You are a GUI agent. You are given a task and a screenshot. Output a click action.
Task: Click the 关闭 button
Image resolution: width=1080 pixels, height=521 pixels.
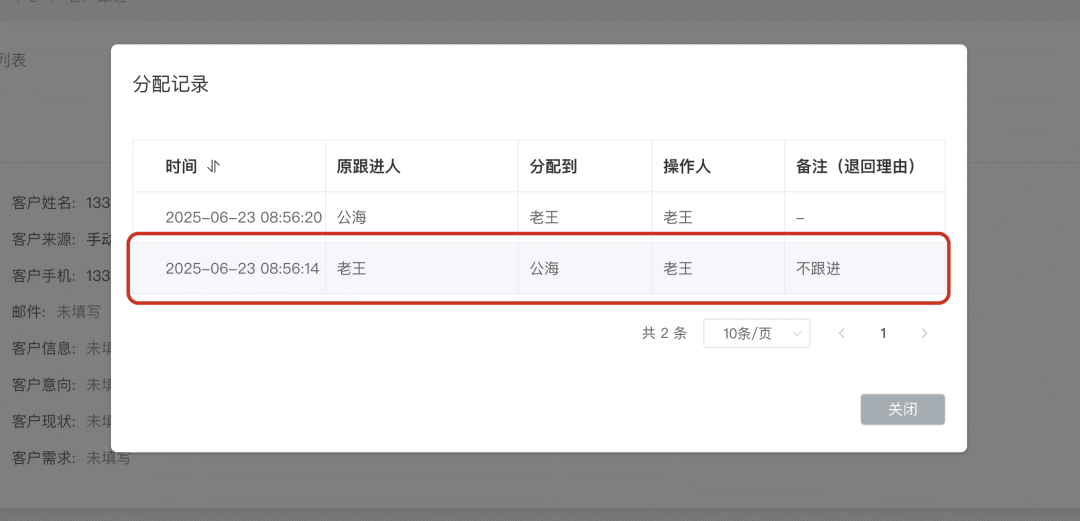[x=902, y=409]
